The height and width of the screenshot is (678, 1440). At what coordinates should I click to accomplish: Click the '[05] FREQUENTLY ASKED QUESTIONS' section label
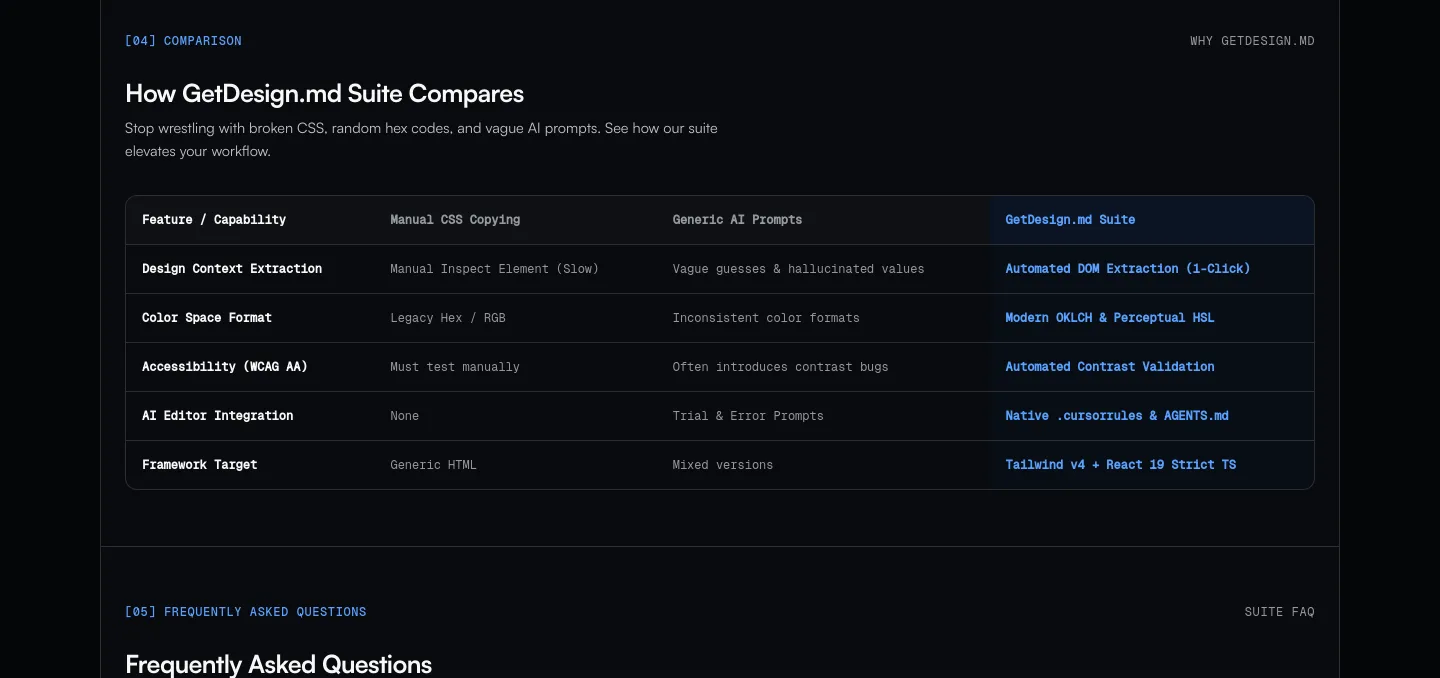(246, 612)
